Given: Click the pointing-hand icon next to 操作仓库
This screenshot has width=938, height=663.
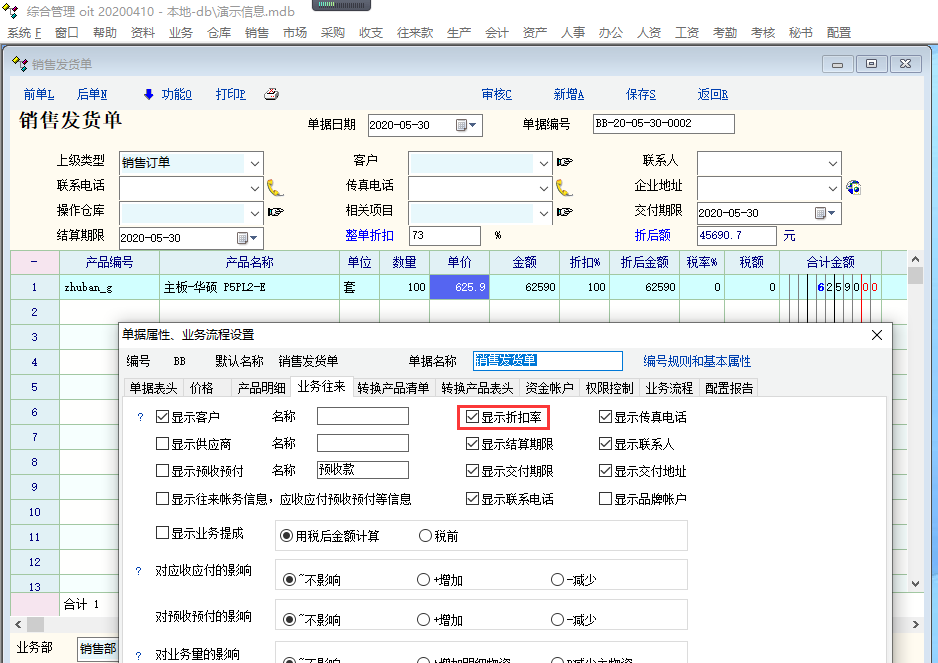Looking at the screenshot, I should click(275, 212).
